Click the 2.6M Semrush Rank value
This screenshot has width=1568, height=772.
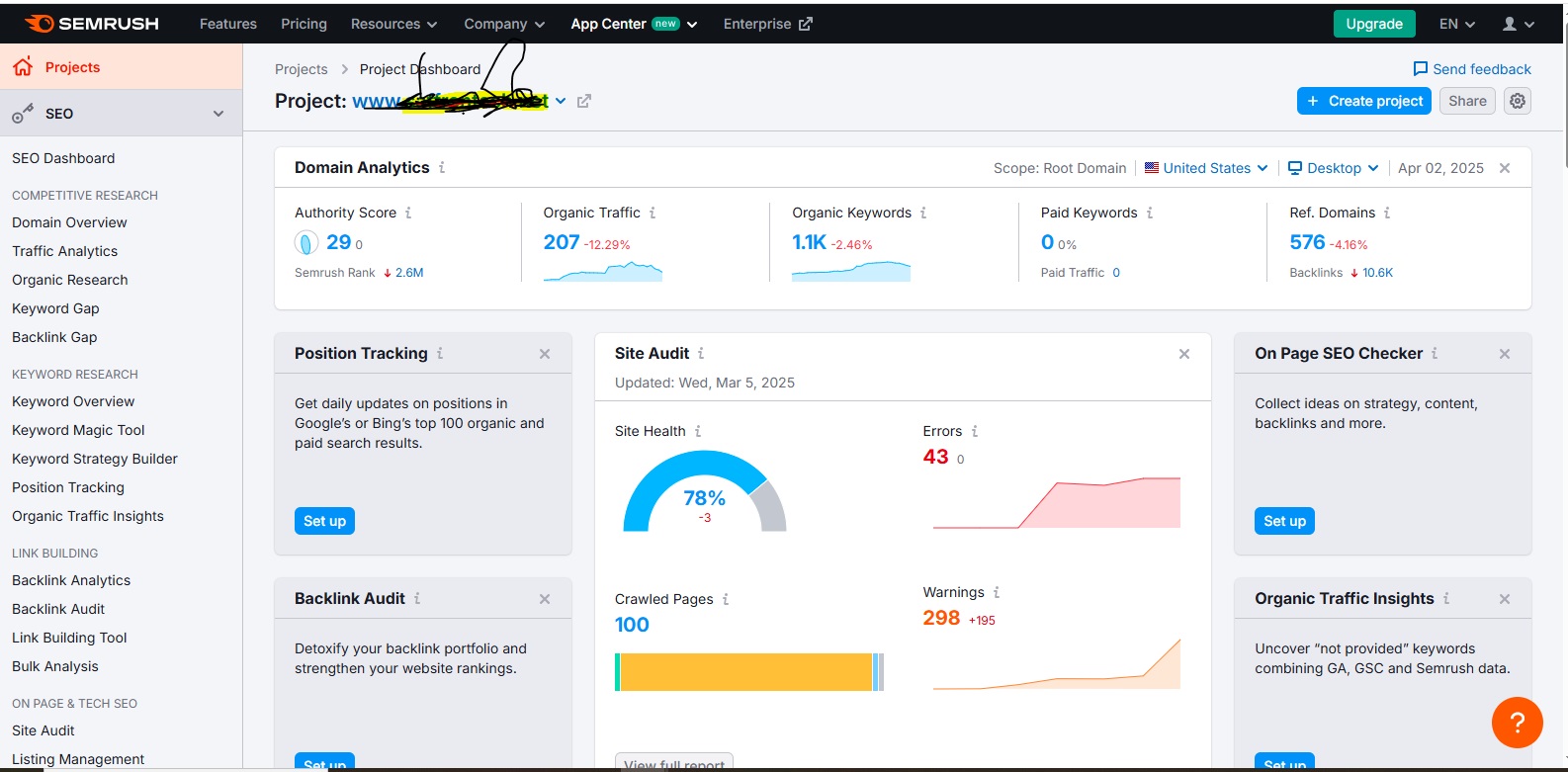(409, 273)
